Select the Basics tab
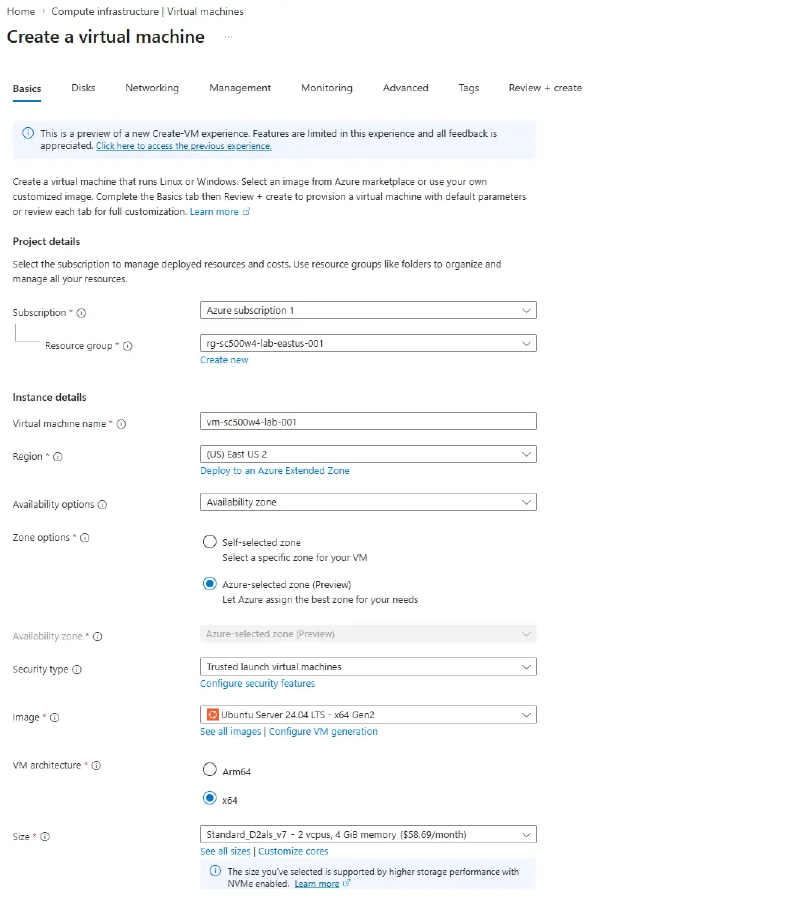The height and width of the screenshot is (901, 800). point(27,88)
